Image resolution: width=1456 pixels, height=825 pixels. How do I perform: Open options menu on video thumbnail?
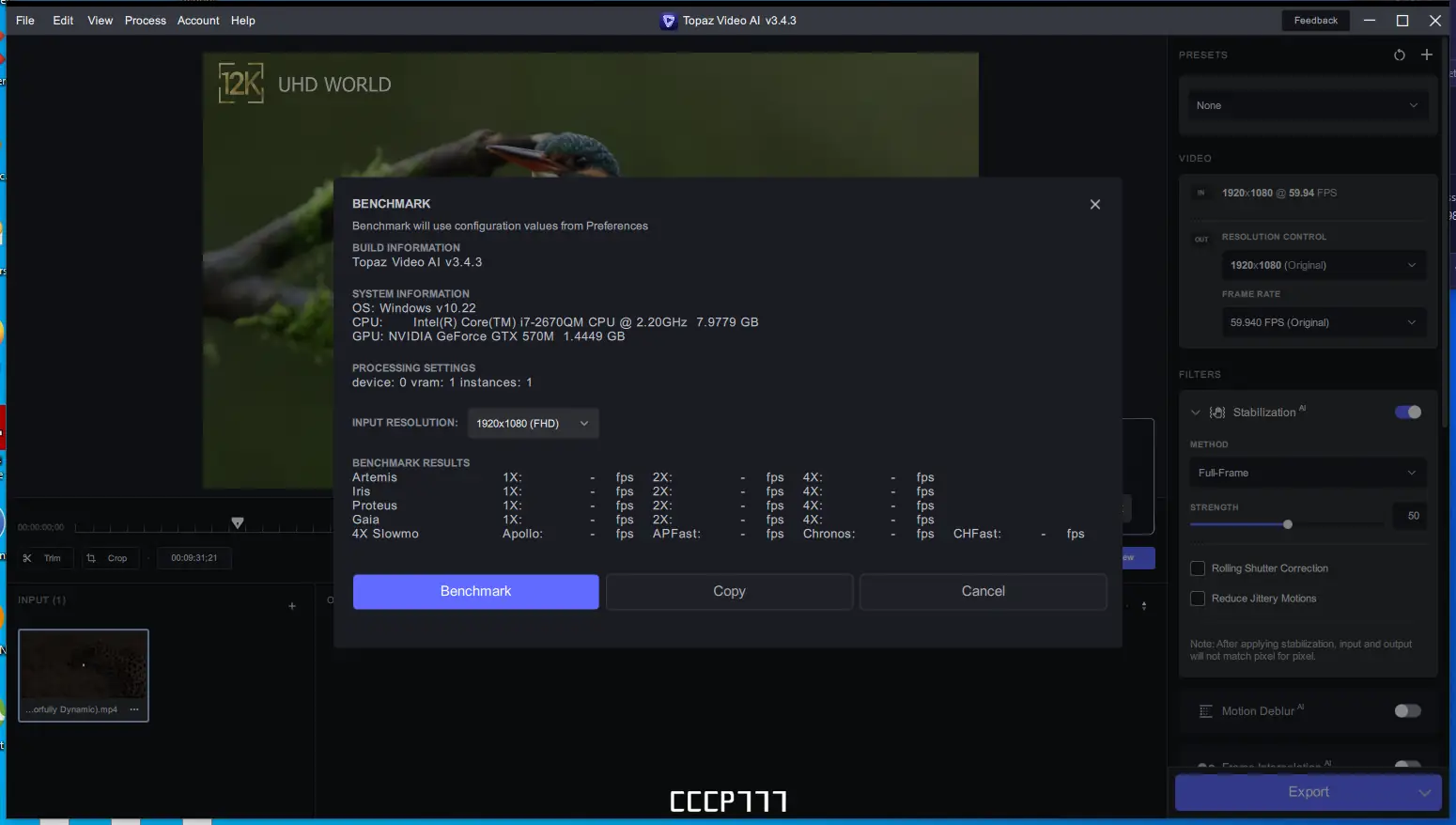pyautogui.click(x=134, y=709)
